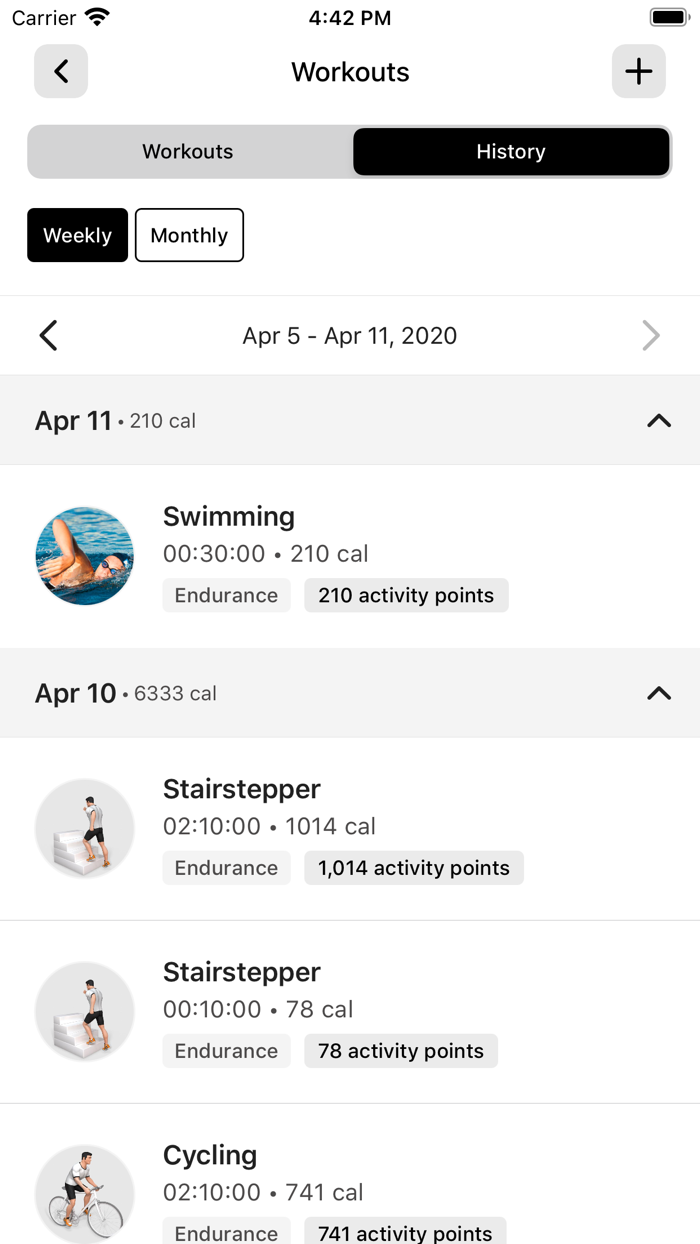
Task: Select the Monthly view toggle
Action: tap(189, 235)
